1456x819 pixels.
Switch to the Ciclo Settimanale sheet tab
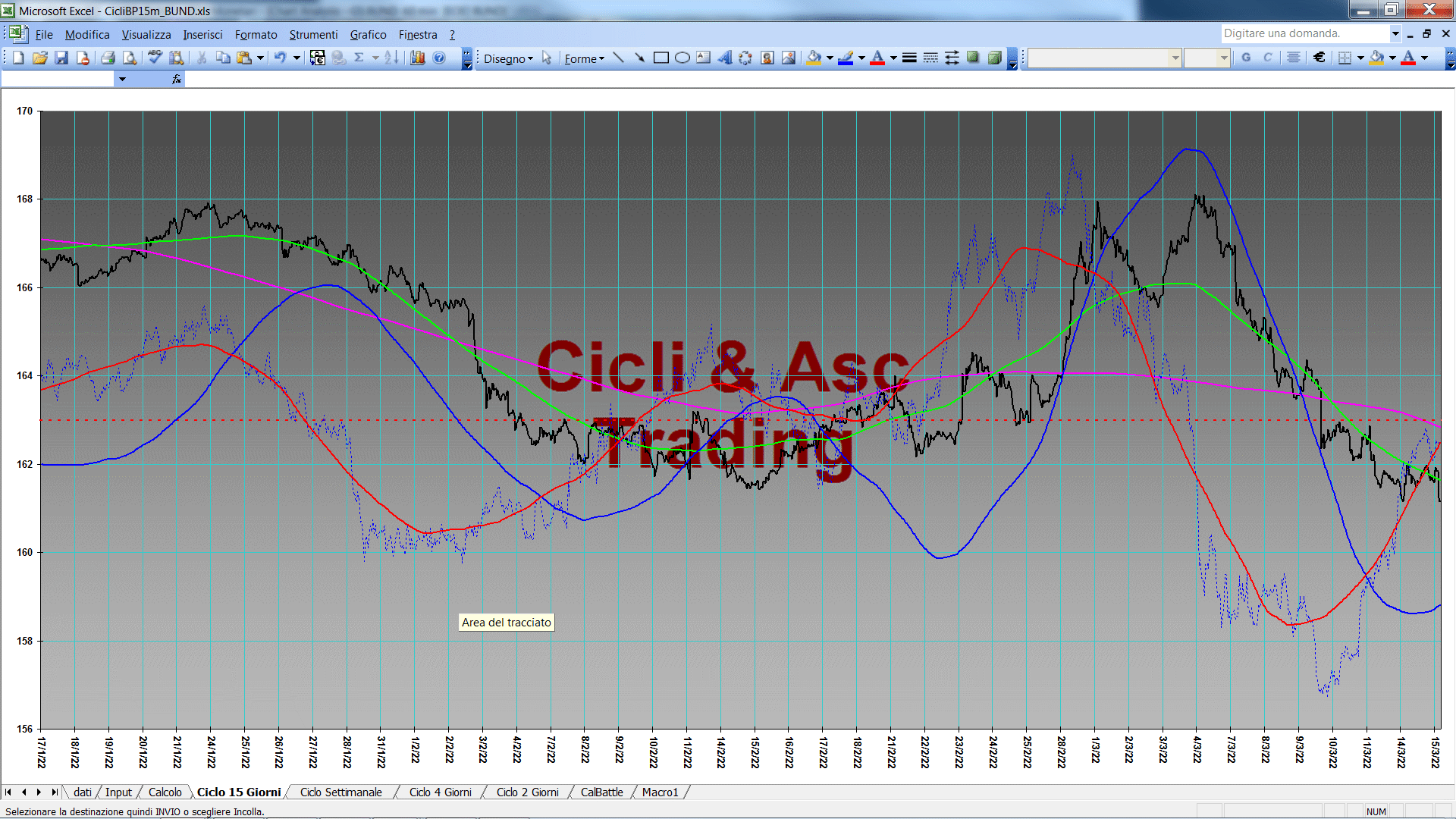point(340,792)
